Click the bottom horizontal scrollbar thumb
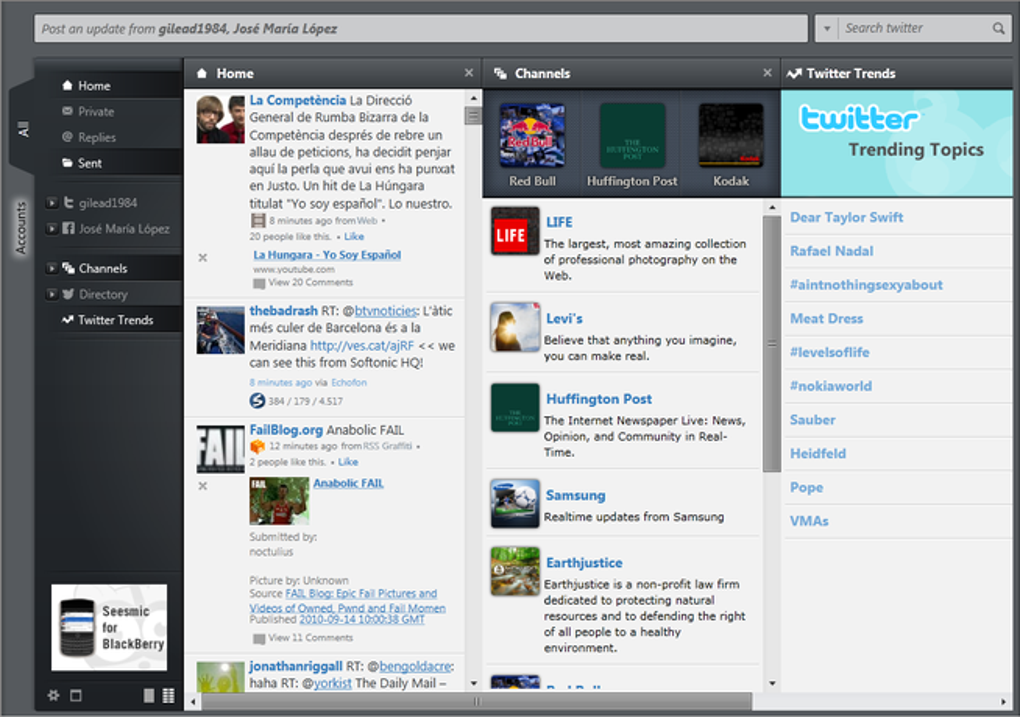1020x717 pixels. click(477, 701)
